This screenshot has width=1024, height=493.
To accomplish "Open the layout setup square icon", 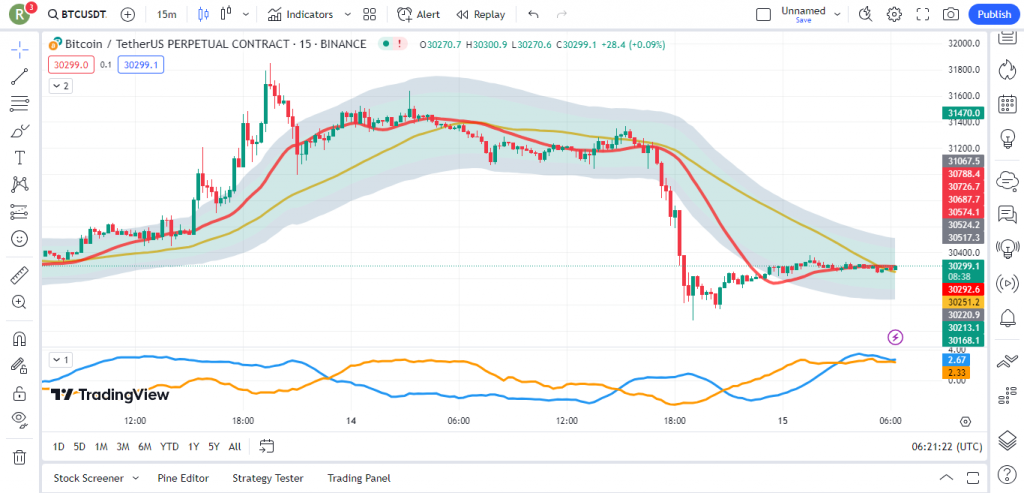I will pyautogui.click(x=763, y=14).
